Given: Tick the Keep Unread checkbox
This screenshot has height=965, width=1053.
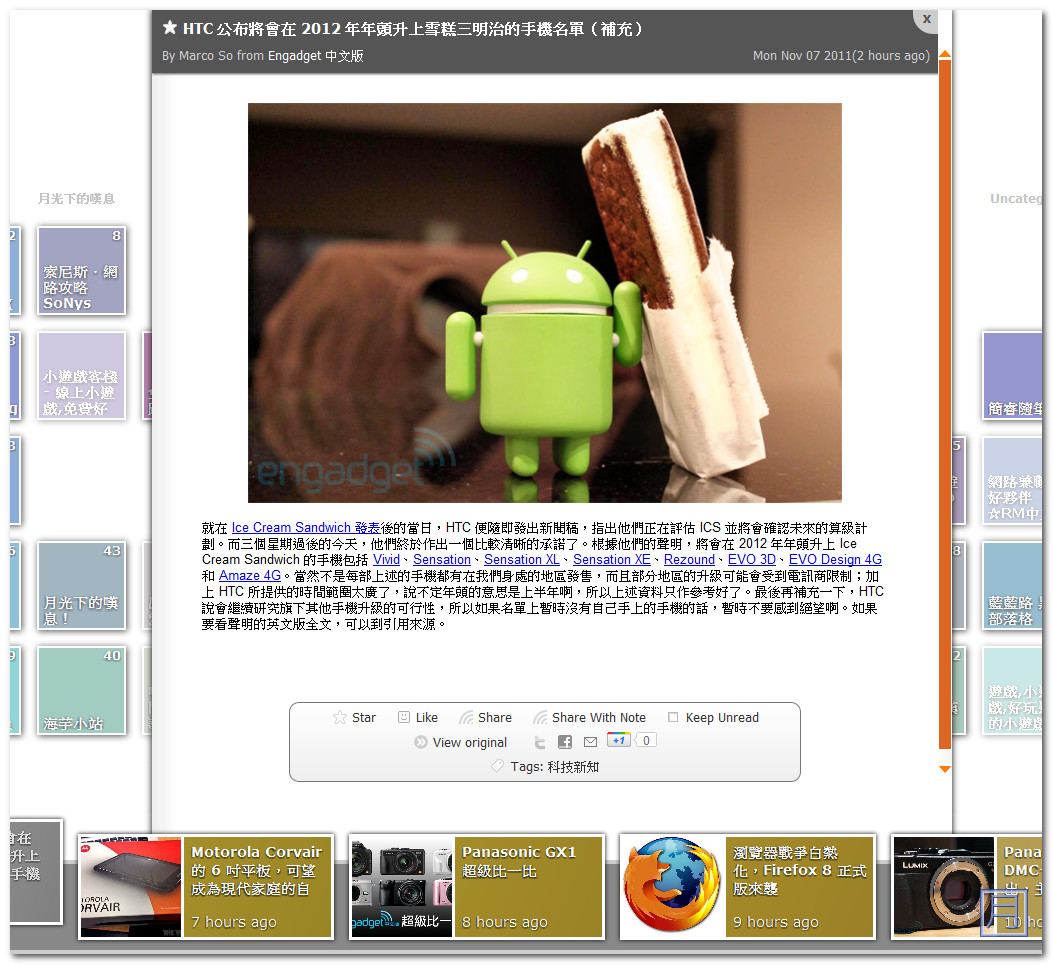Looking at the screenshot, I should click(x=673, y=717).
